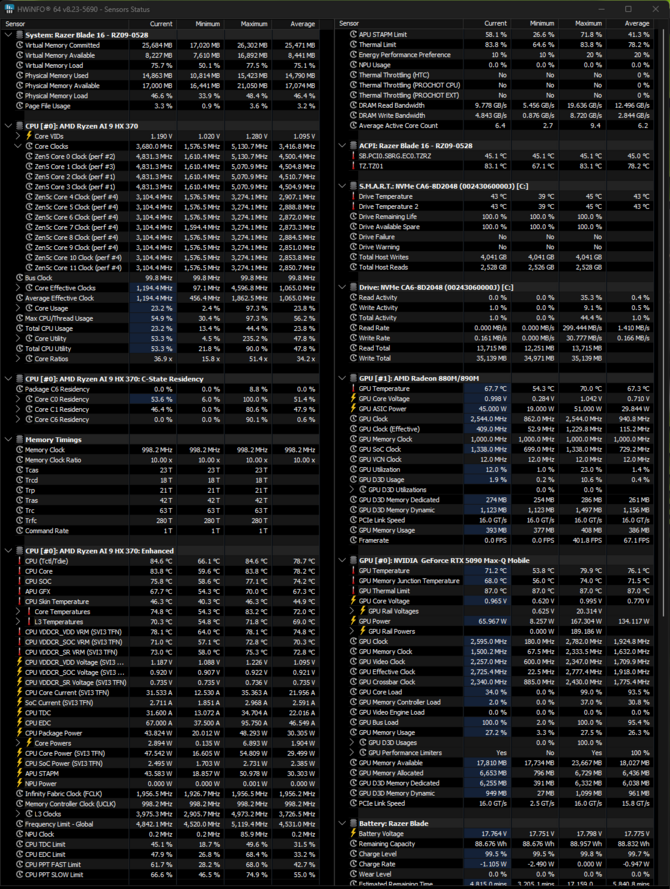Select the CPU PPT FAST Limit row
Screen dimensions: 670x889
[160, 865]
